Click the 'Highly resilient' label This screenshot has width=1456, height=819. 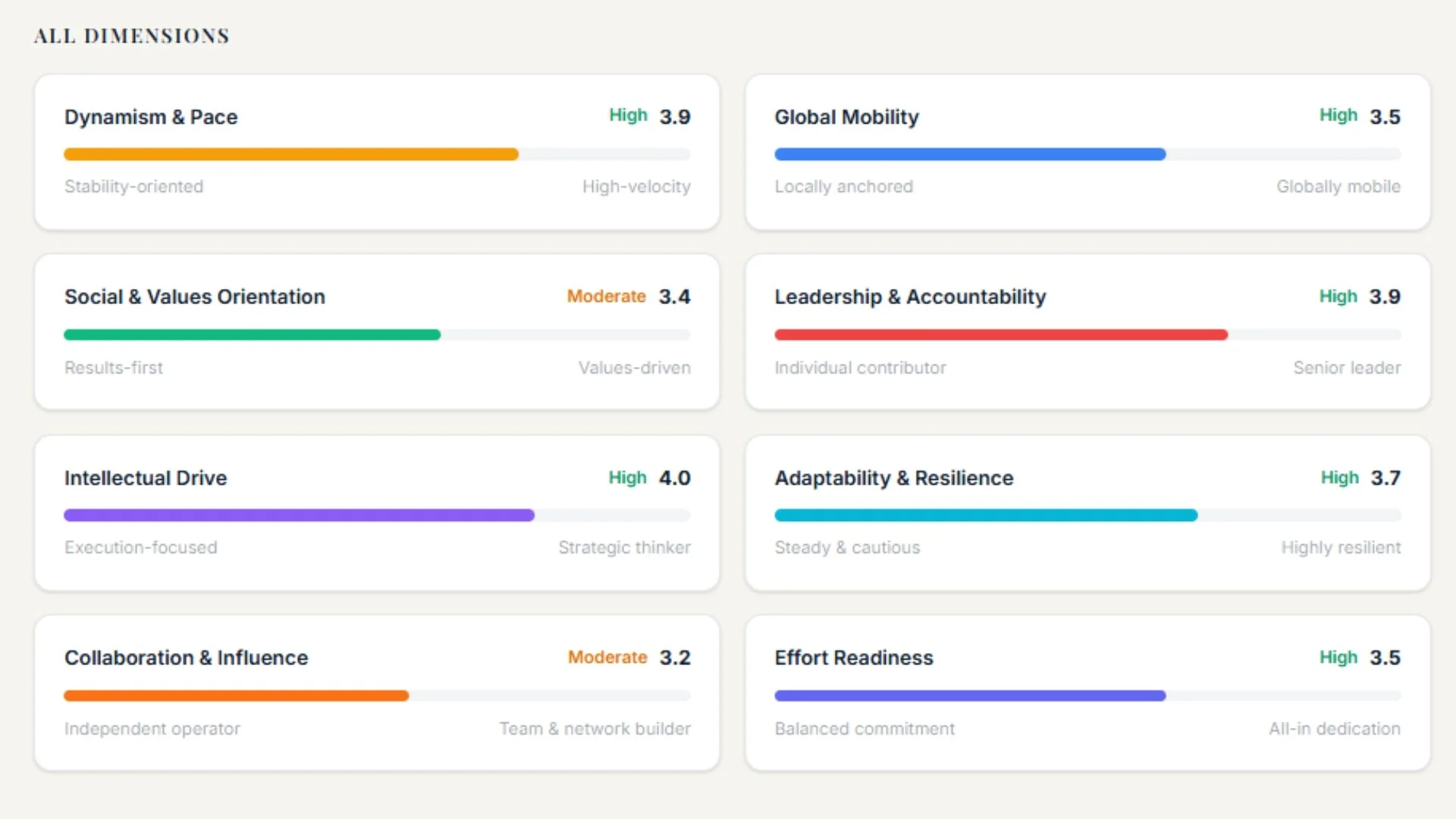(1341, 548)
